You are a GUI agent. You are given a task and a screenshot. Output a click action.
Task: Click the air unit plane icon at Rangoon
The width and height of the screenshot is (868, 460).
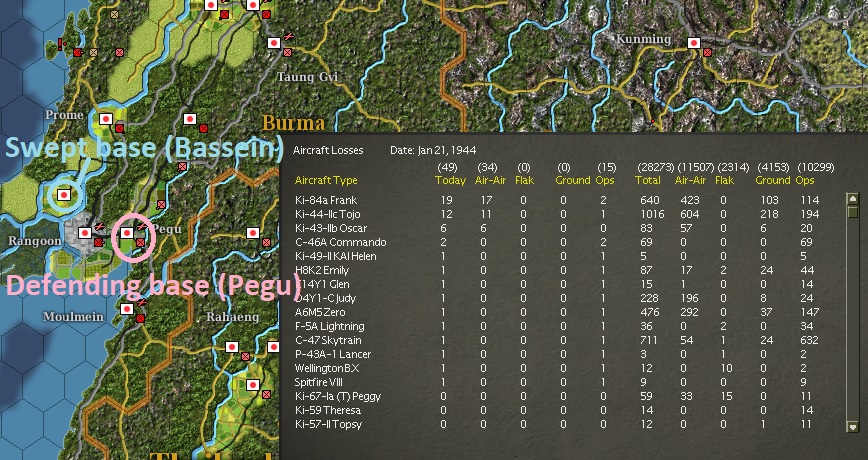click(100, 227)
